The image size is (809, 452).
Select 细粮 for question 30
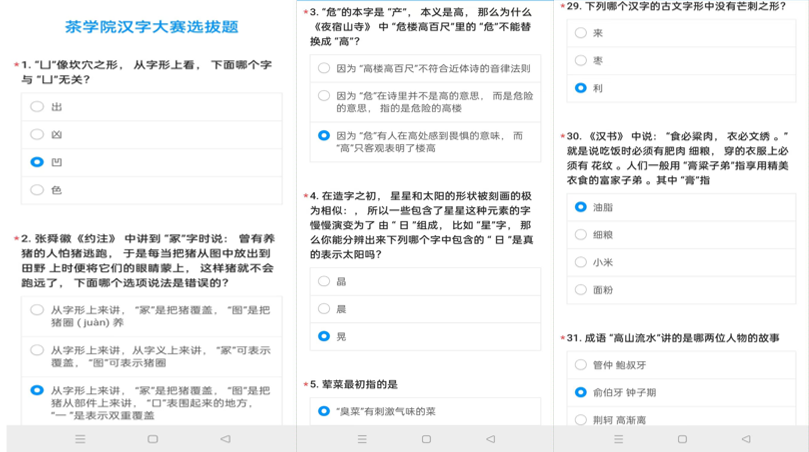click(x=581, y=235)
